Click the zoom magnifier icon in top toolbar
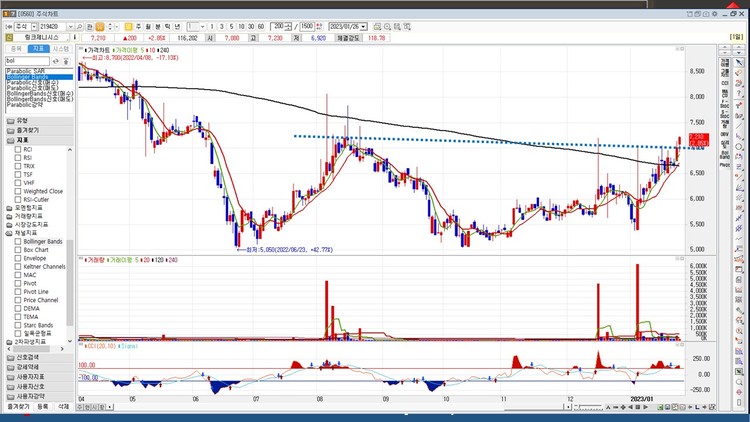Screen dimensions: 750x422 (x=387, y=27)
